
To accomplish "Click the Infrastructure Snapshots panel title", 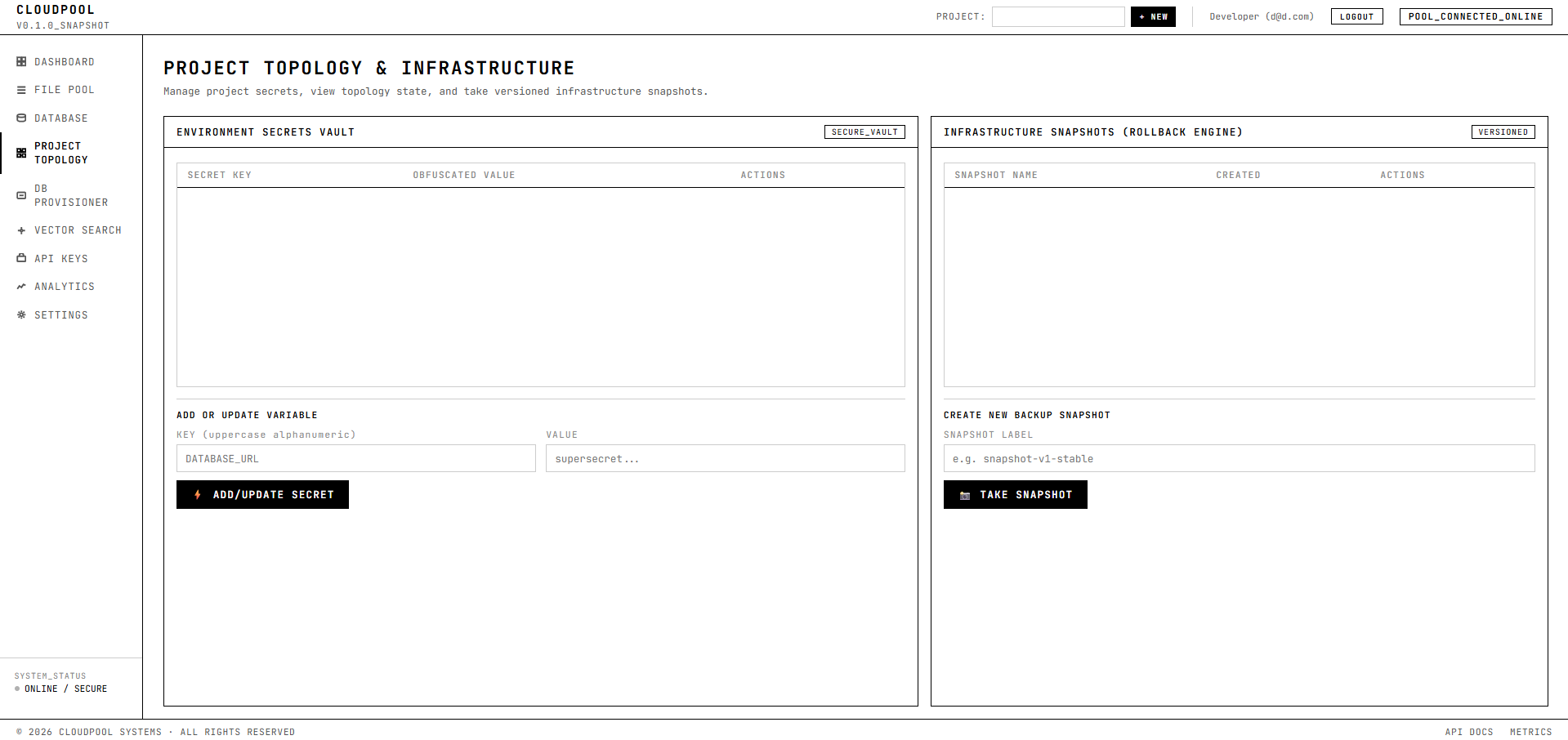I will click(1093, 132).
